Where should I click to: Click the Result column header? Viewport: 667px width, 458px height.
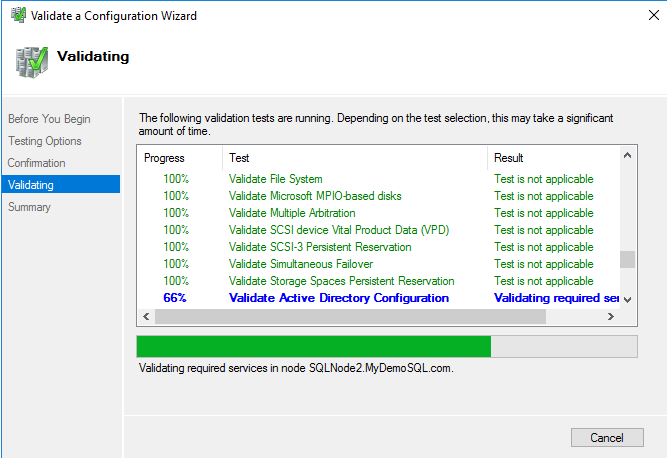[x=509, y=158]
